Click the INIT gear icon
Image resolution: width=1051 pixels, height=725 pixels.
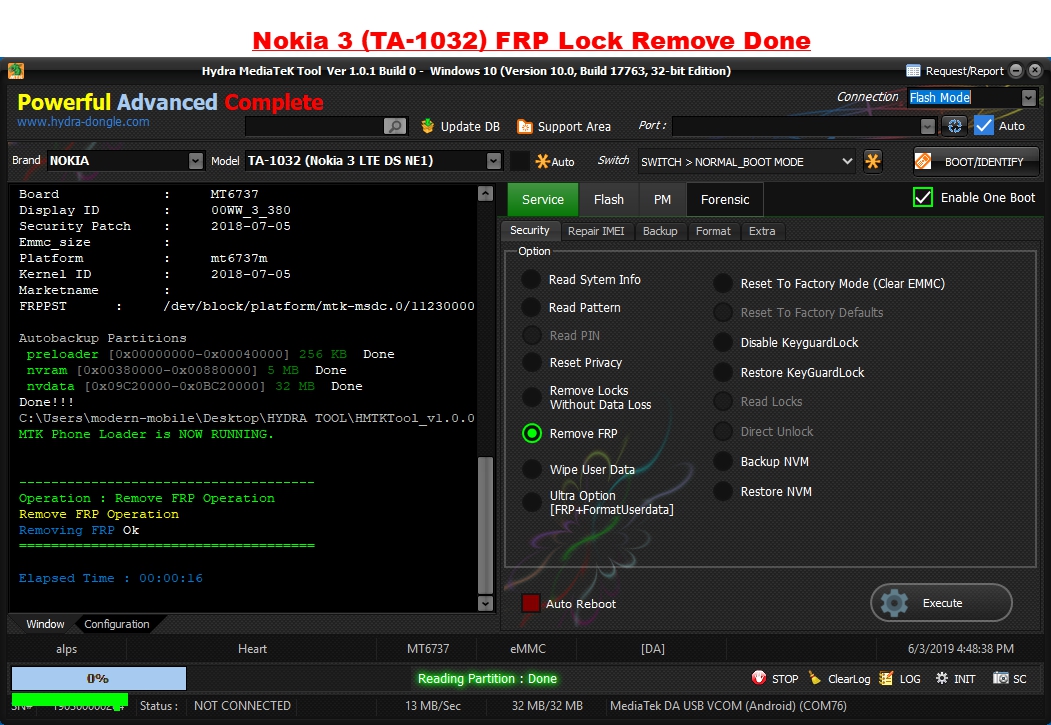pos(942,678)
